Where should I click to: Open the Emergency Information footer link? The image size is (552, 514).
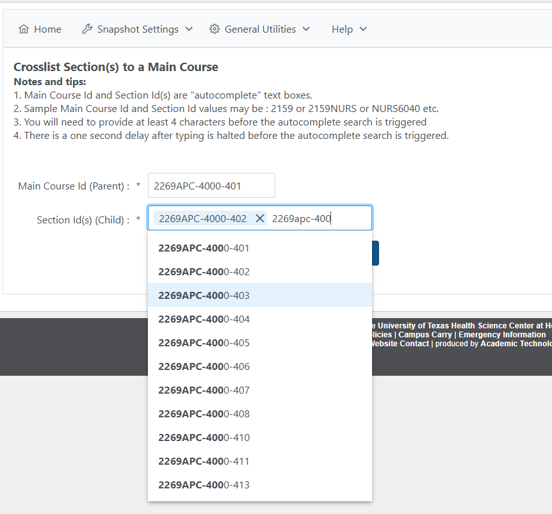click(502, 334)
